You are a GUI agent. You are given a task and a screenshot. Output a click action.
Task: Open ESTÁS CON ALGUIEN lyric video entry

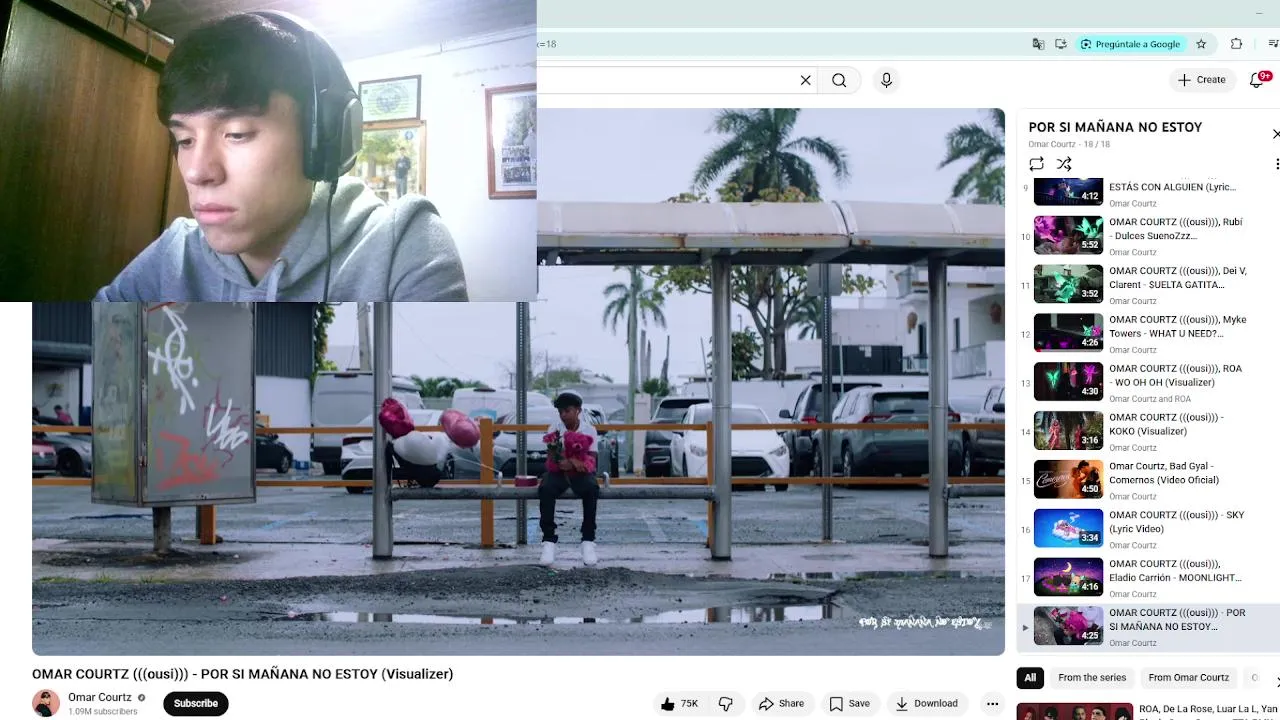tap(1147, 192)
